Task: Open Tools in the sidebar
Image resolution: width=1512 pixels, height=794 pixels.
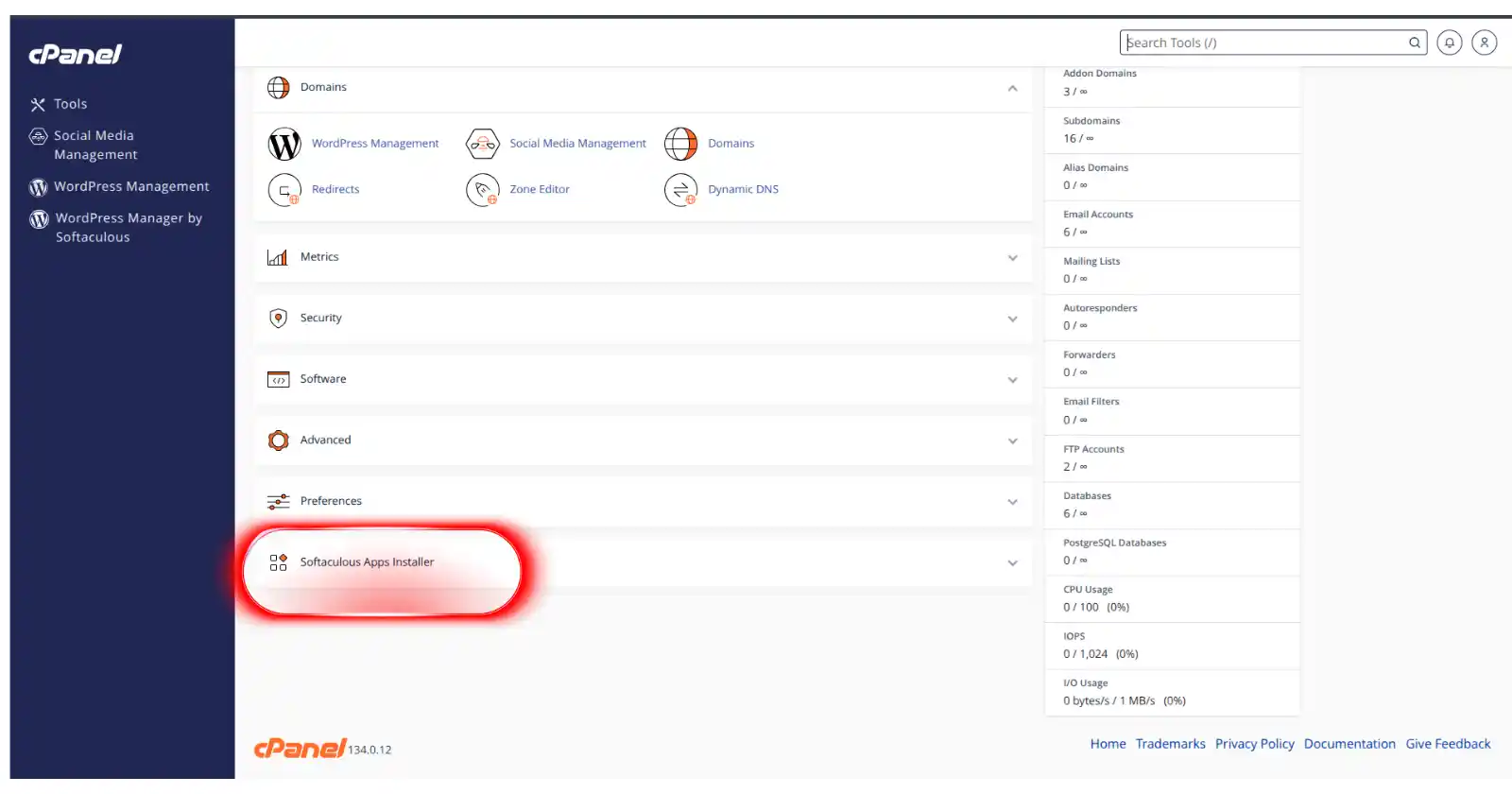Action: tap(70, 104)
